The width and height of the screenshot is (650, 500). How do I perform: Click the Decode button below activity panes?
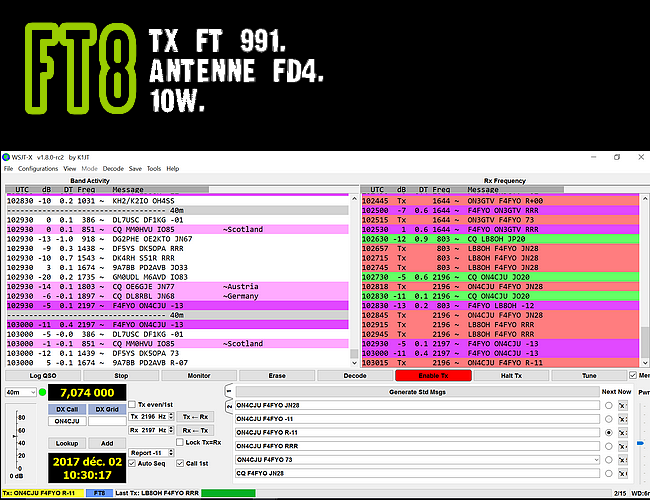[x=355, y=376]
